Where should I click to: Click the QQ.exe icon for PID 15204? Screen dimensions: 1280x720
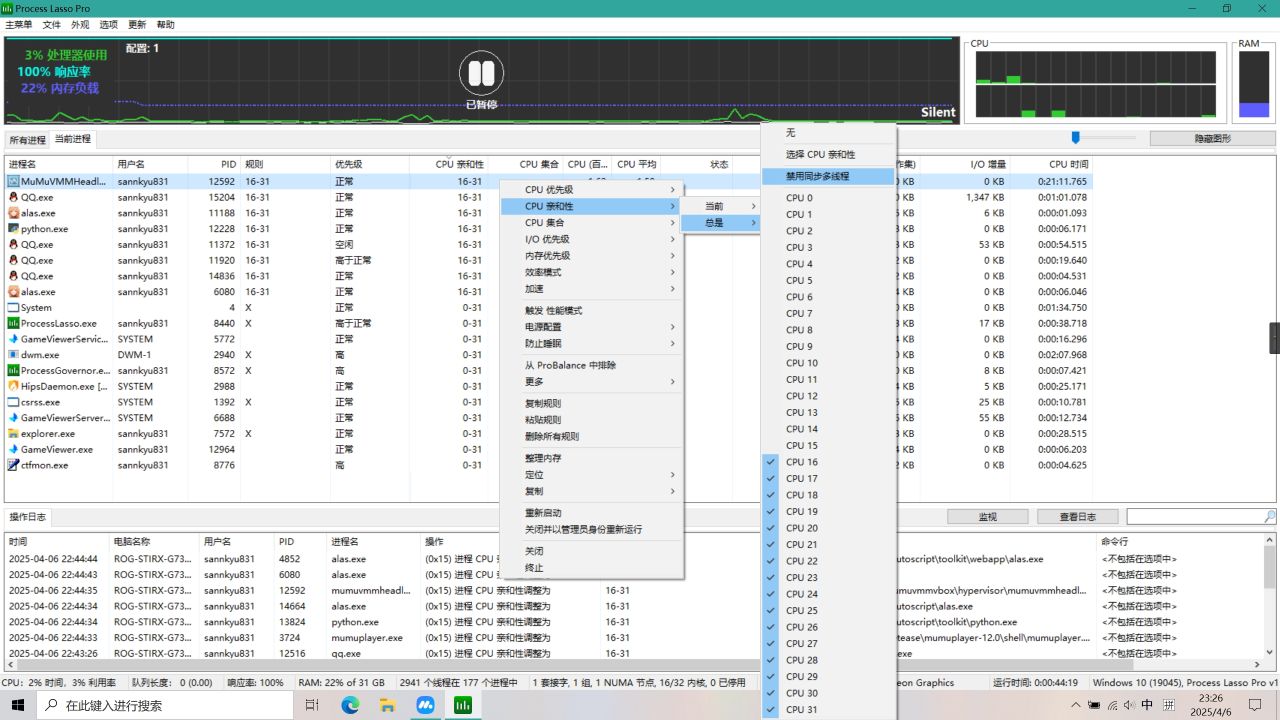pyautogui.click(x=14, y=197)
